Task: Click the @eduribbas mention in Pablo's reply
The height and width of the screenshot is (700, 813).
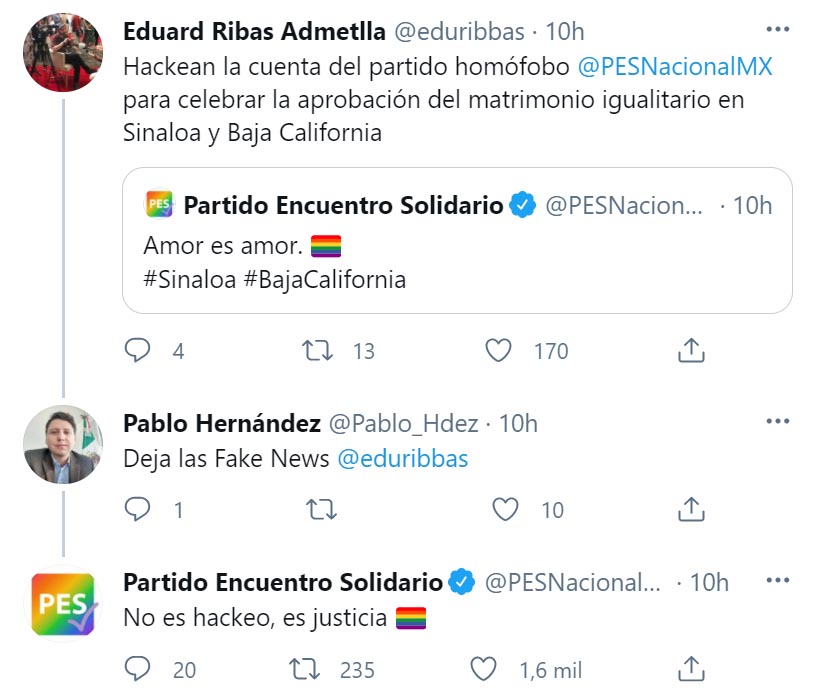Action: click(402, 458)
